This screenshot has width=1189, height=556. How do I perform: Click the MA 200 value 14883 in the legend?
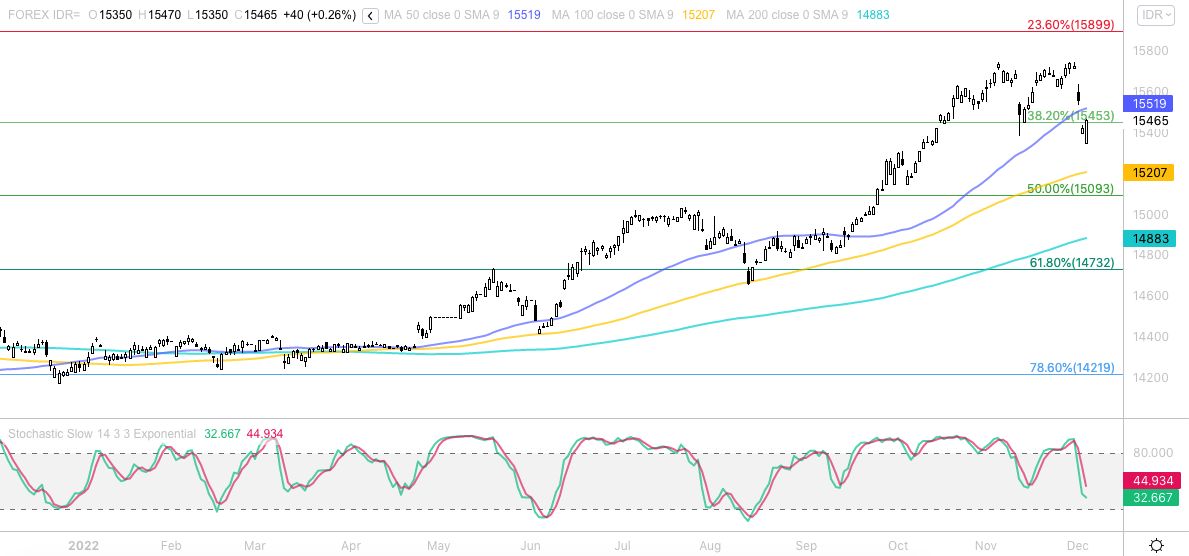pos(874,15)
